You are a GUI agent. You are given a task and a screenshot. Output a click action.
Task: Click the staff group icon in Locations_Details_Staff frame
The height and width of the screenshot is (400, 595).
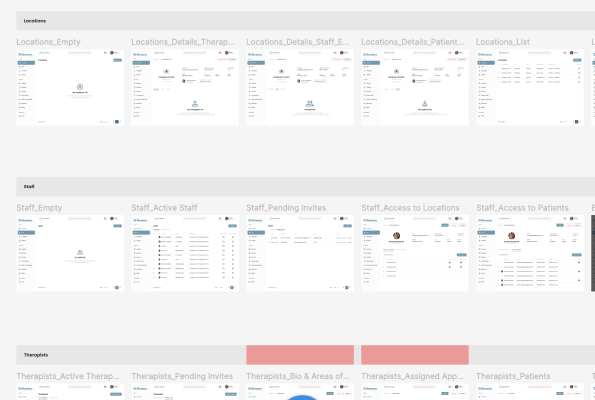(x=310, y=104)
